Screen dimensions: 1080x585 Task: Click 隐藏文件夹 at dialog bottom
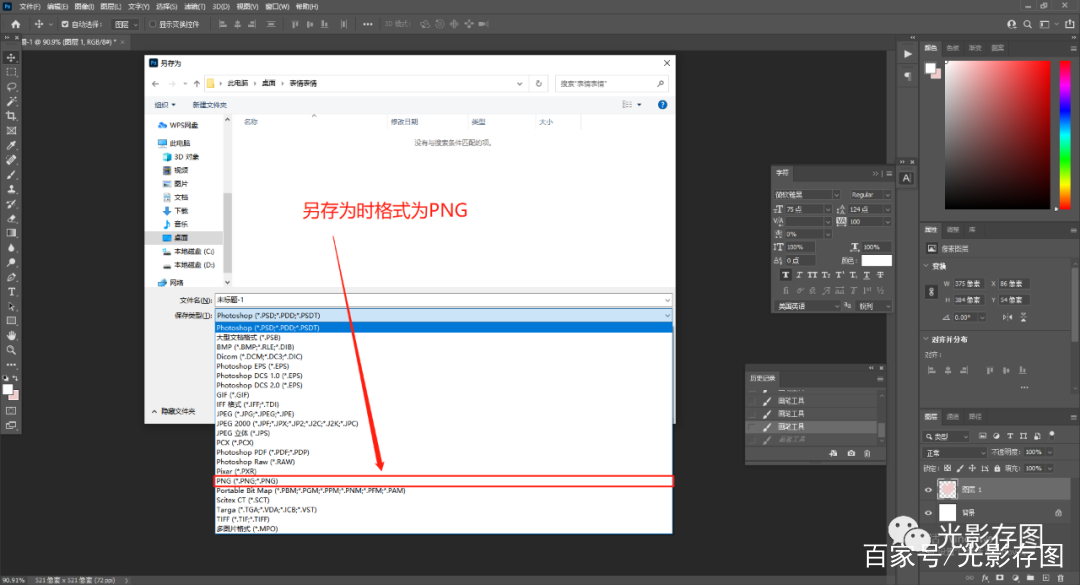(174, 411)
